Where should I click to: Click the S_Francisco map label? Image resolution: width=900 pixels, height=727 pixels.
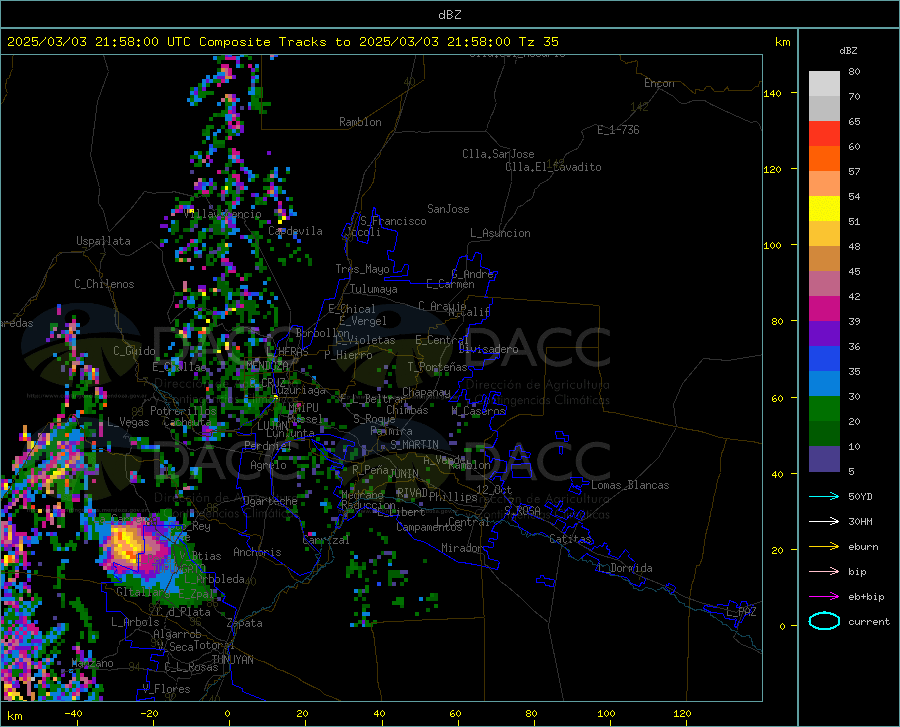click(x=393, y=221)
